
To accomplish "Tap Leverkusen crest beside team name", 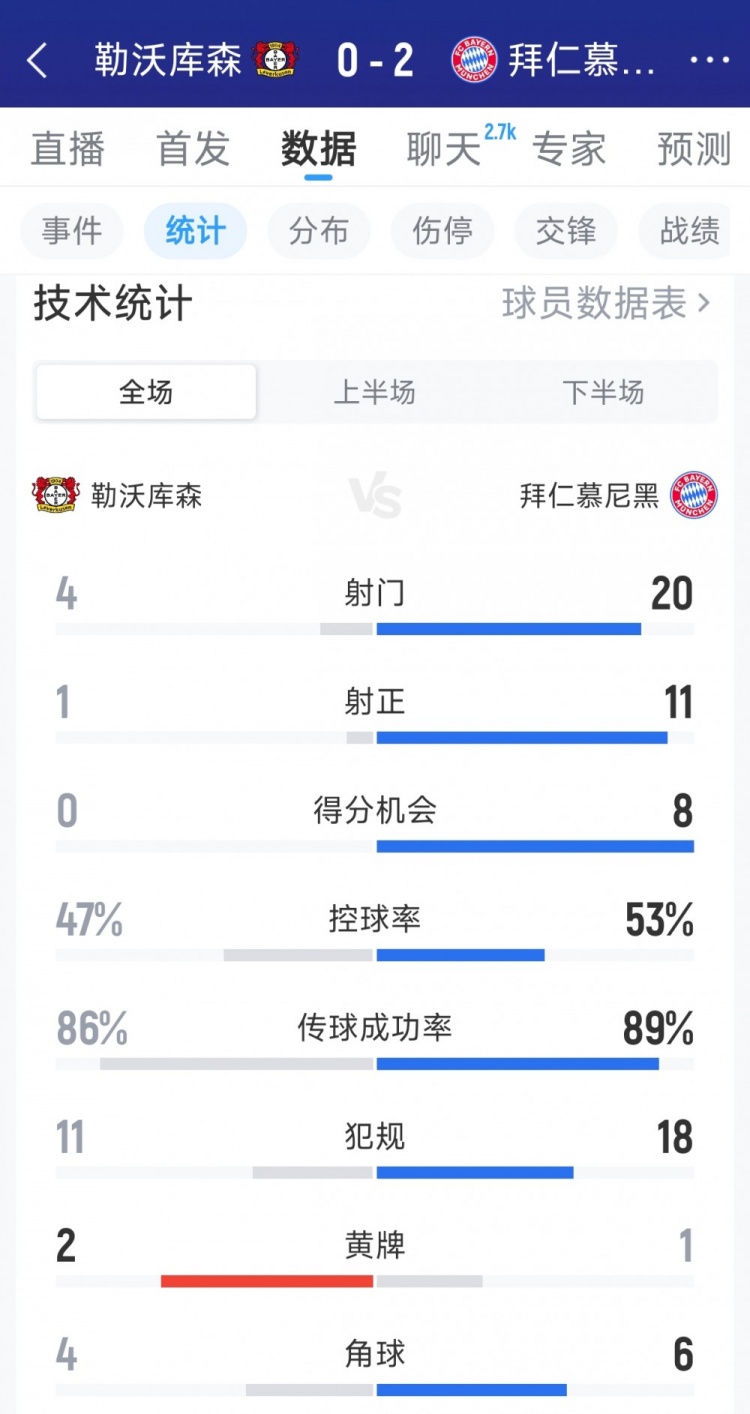I will (56, 495).
